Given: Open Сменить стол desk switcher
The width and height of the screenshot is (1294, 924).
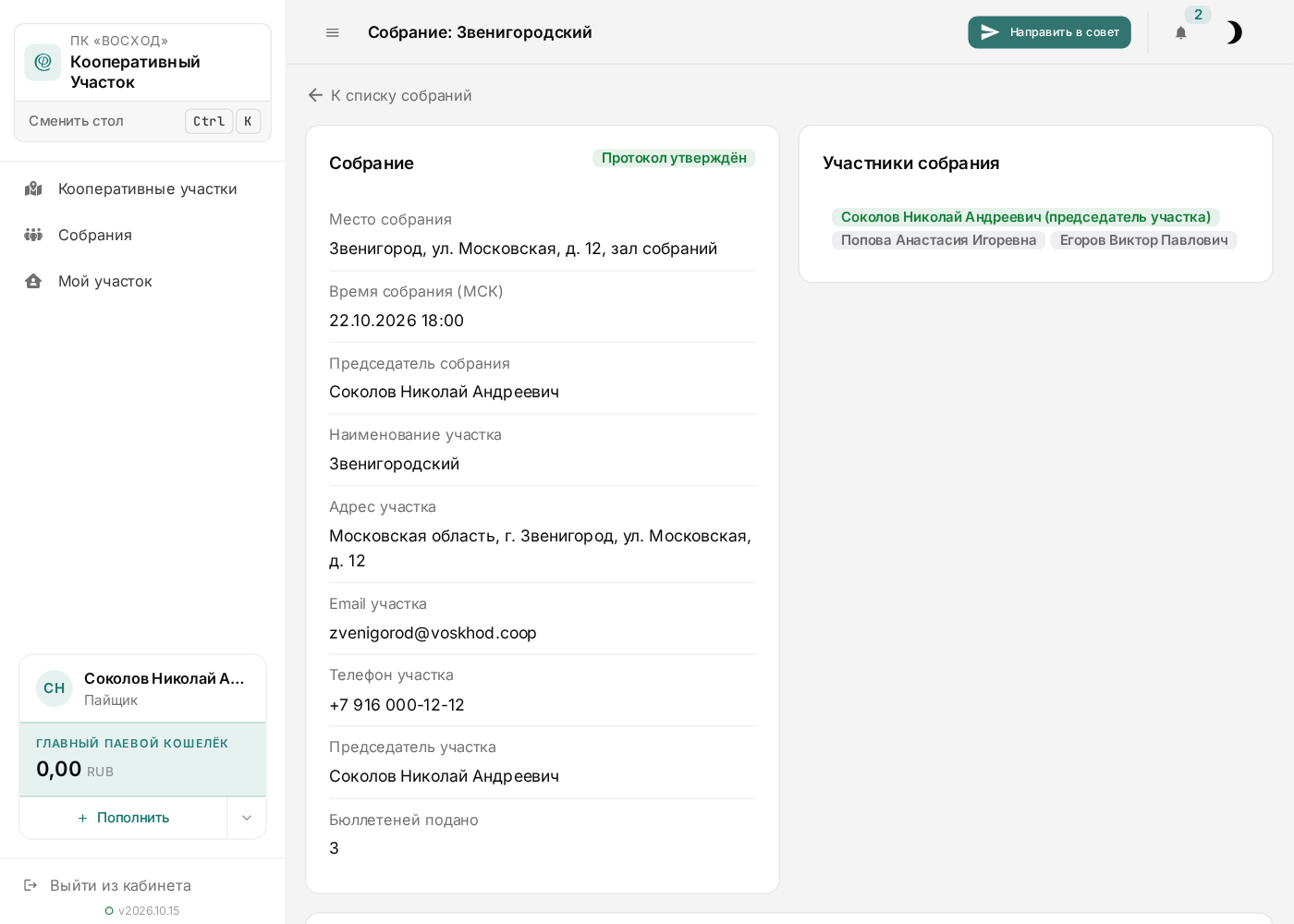Looking at the screenshot, I should (x=143, y=121).
